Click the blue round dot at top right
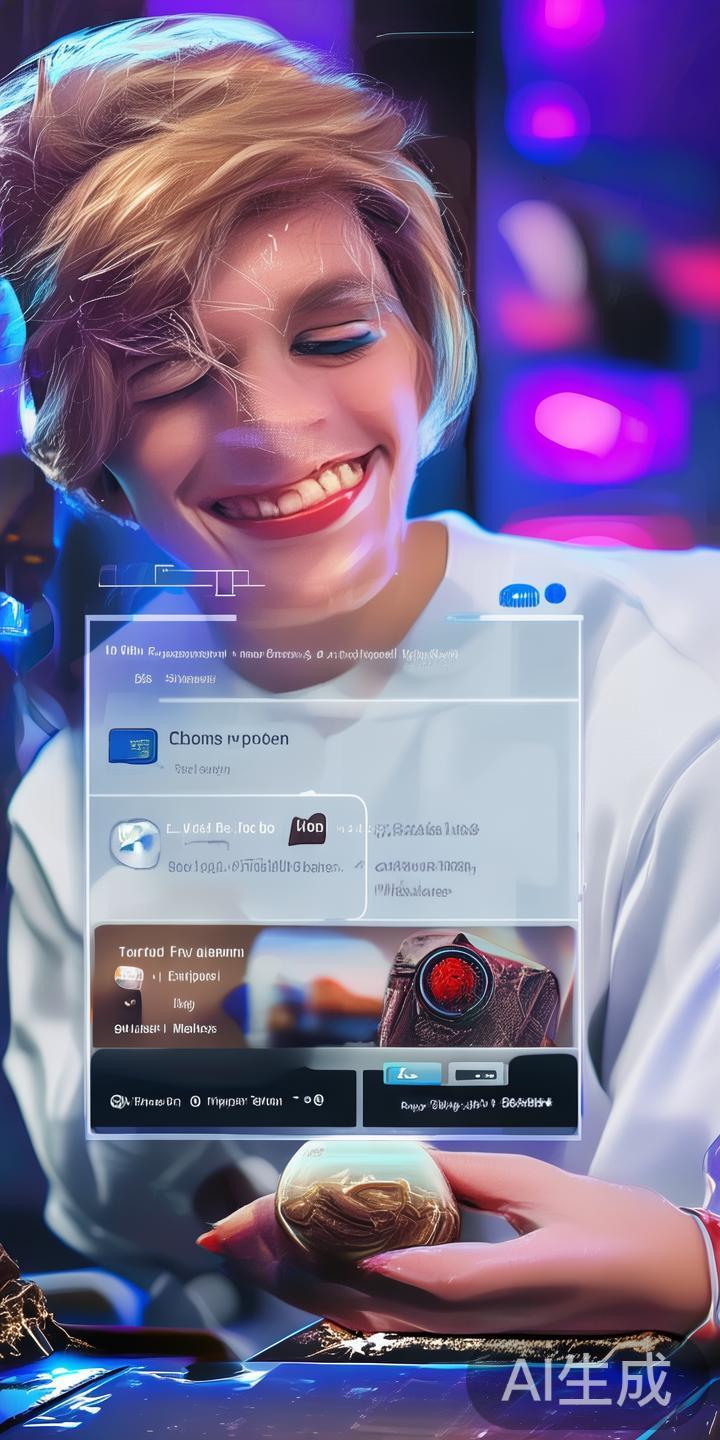Viewport: 720px width, 1440px height. pyautogui.click(x=555, y=594)
